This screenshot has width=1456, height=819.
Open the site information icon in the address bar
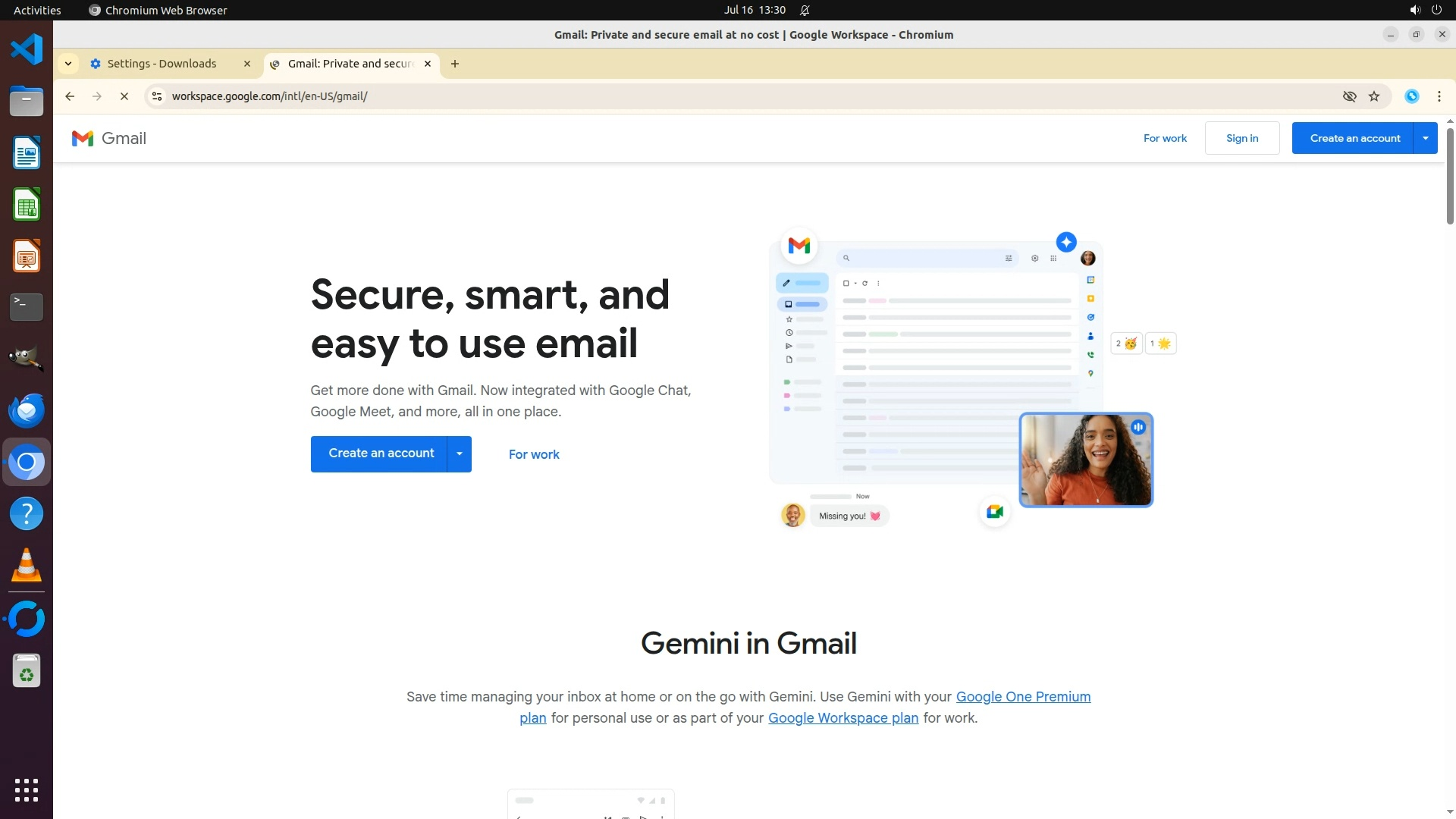click(x=157, y=96)
